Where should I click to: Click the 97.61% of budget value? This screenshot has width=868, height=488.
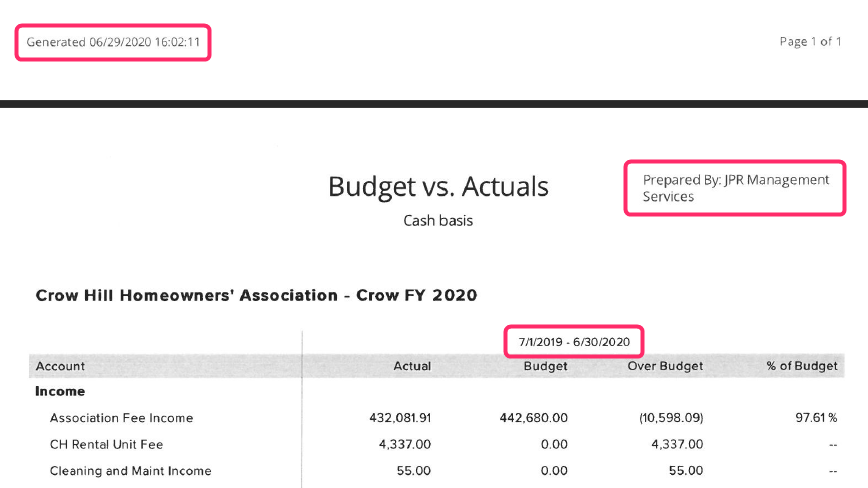817,418
